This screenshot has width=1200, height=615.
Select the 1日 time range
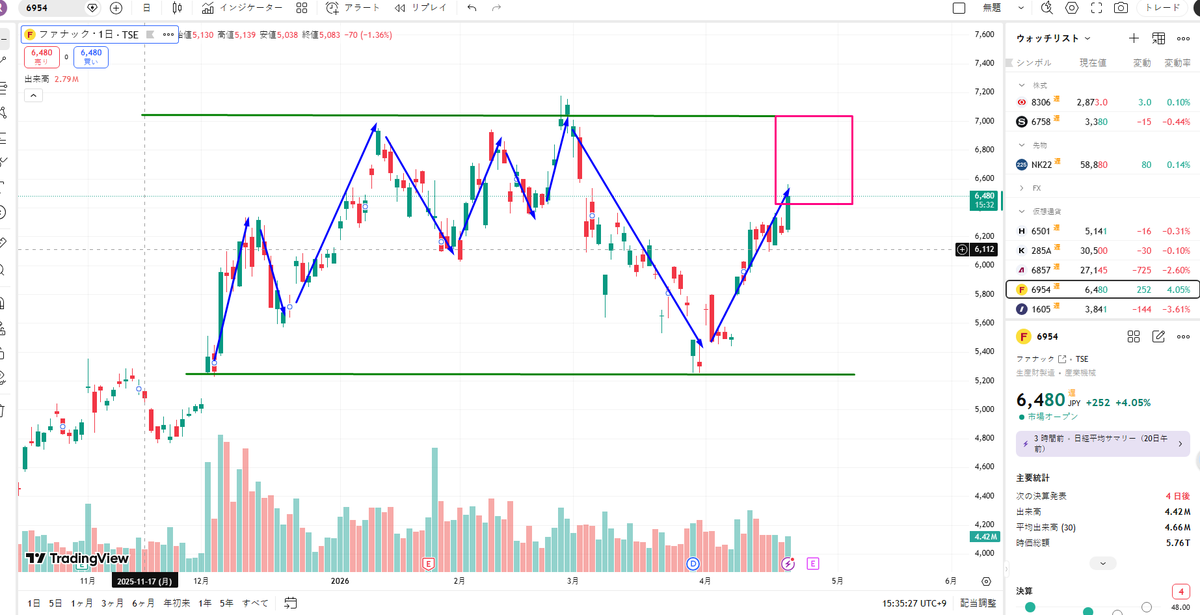pos(34,603)
